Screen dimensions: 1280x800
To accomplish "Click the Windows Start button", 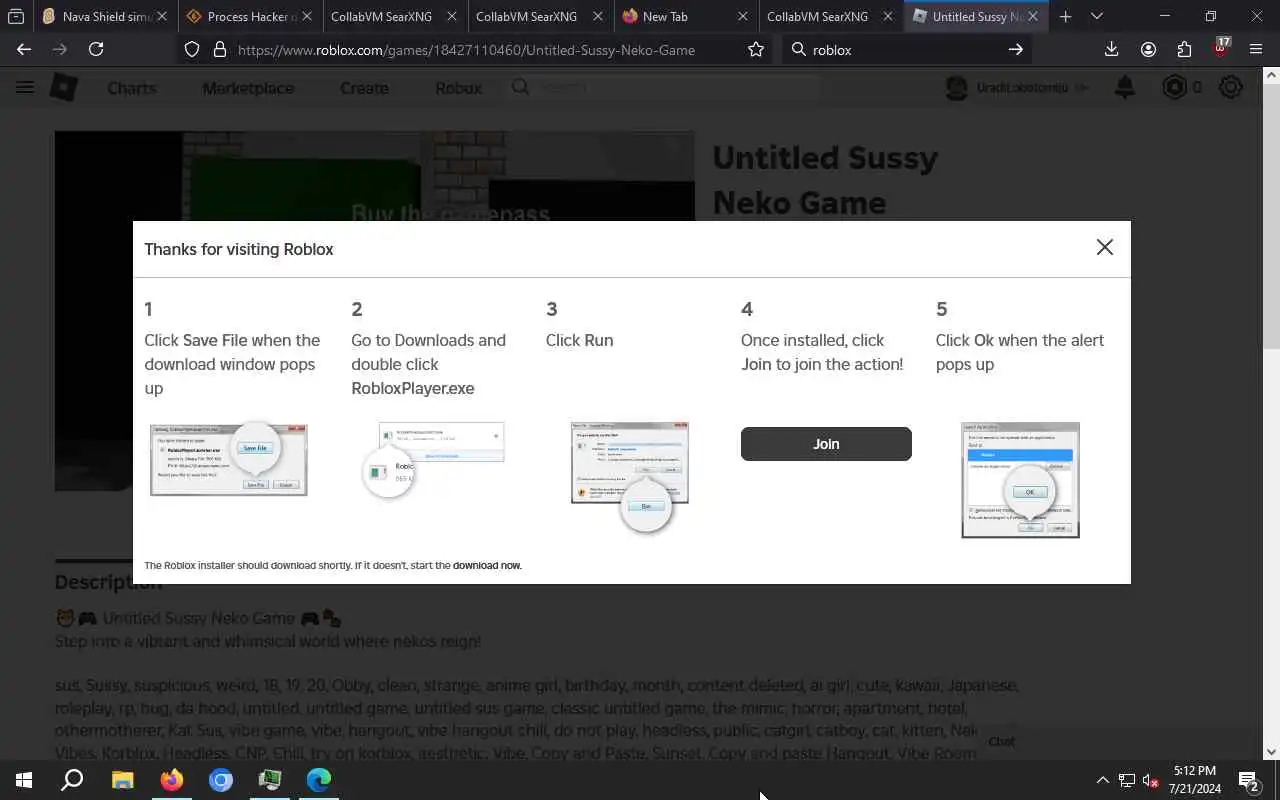I will (24, 780).
